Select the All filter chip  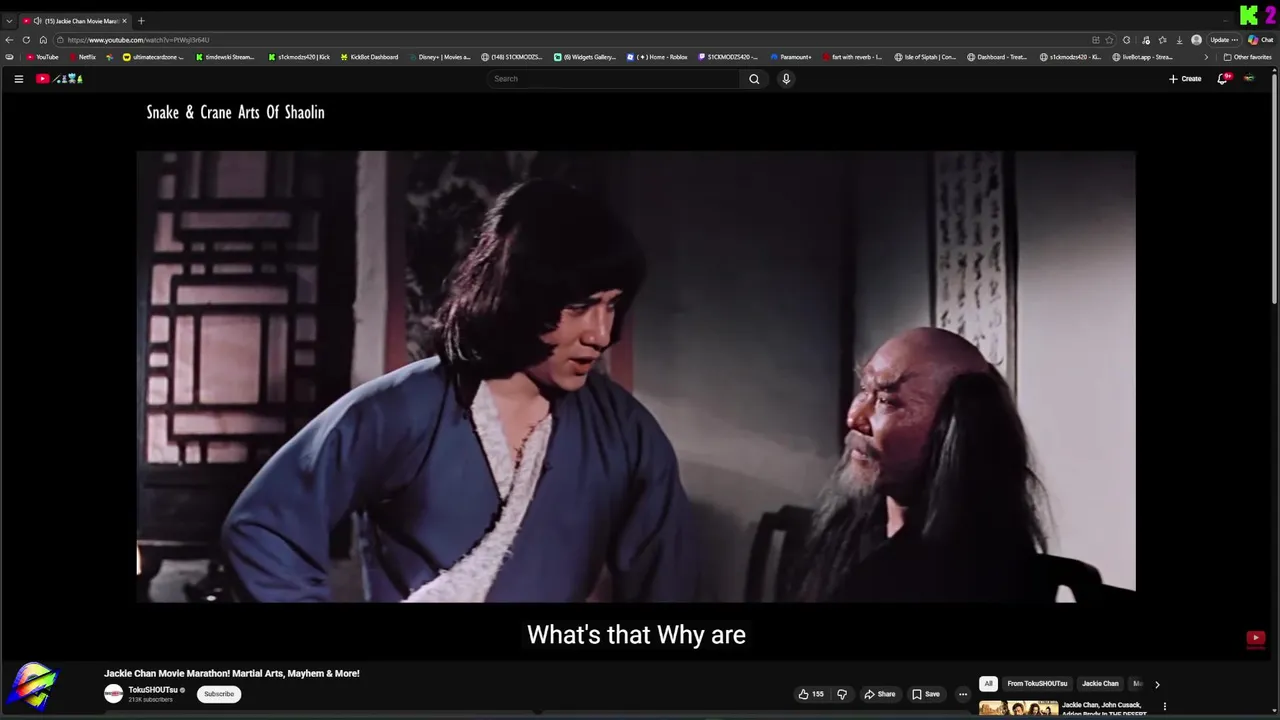click(988, 684)
